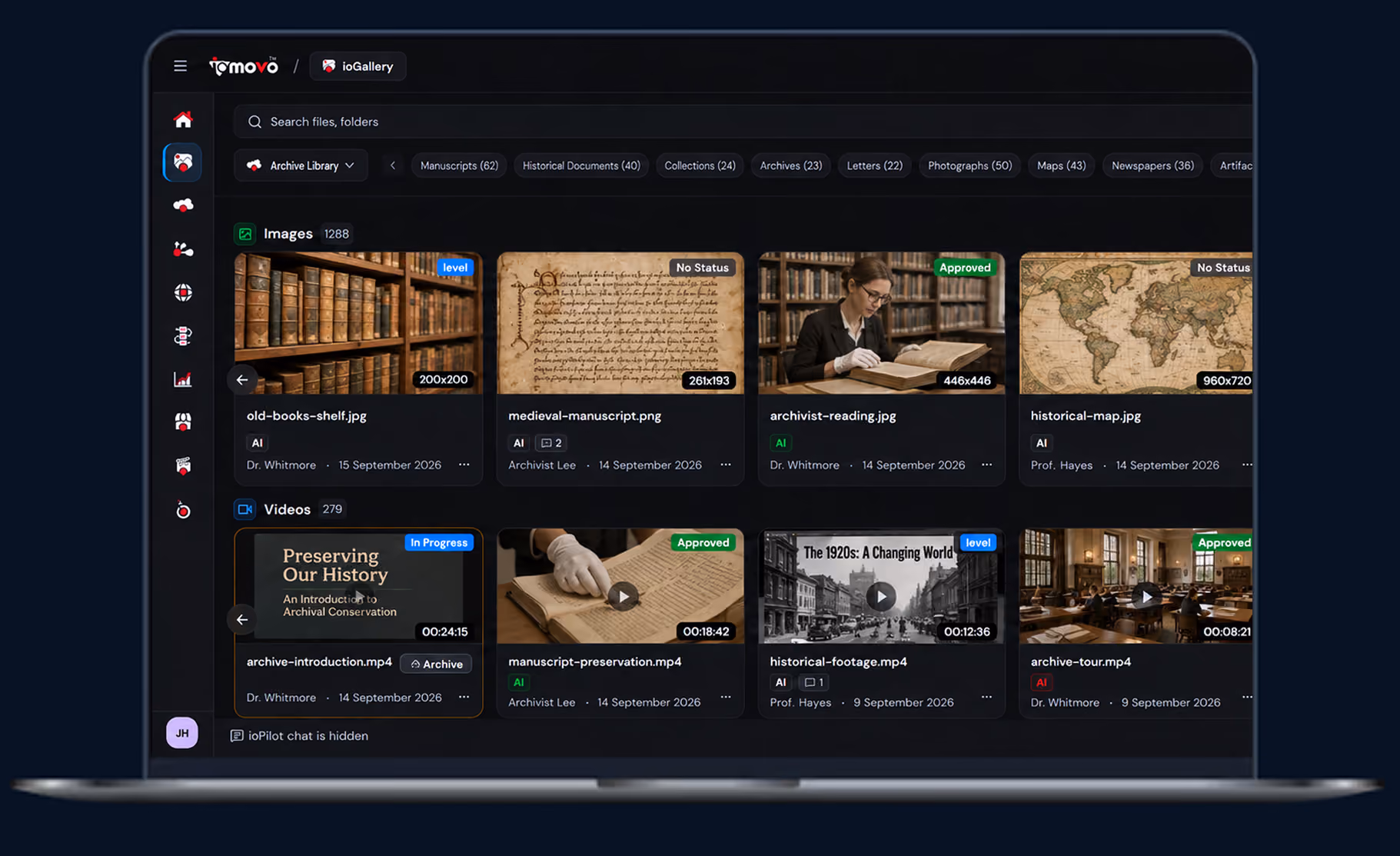Open the ioGallery breadcrumb selector
This screenshot has width=1400, height=856.
point(358,66)
